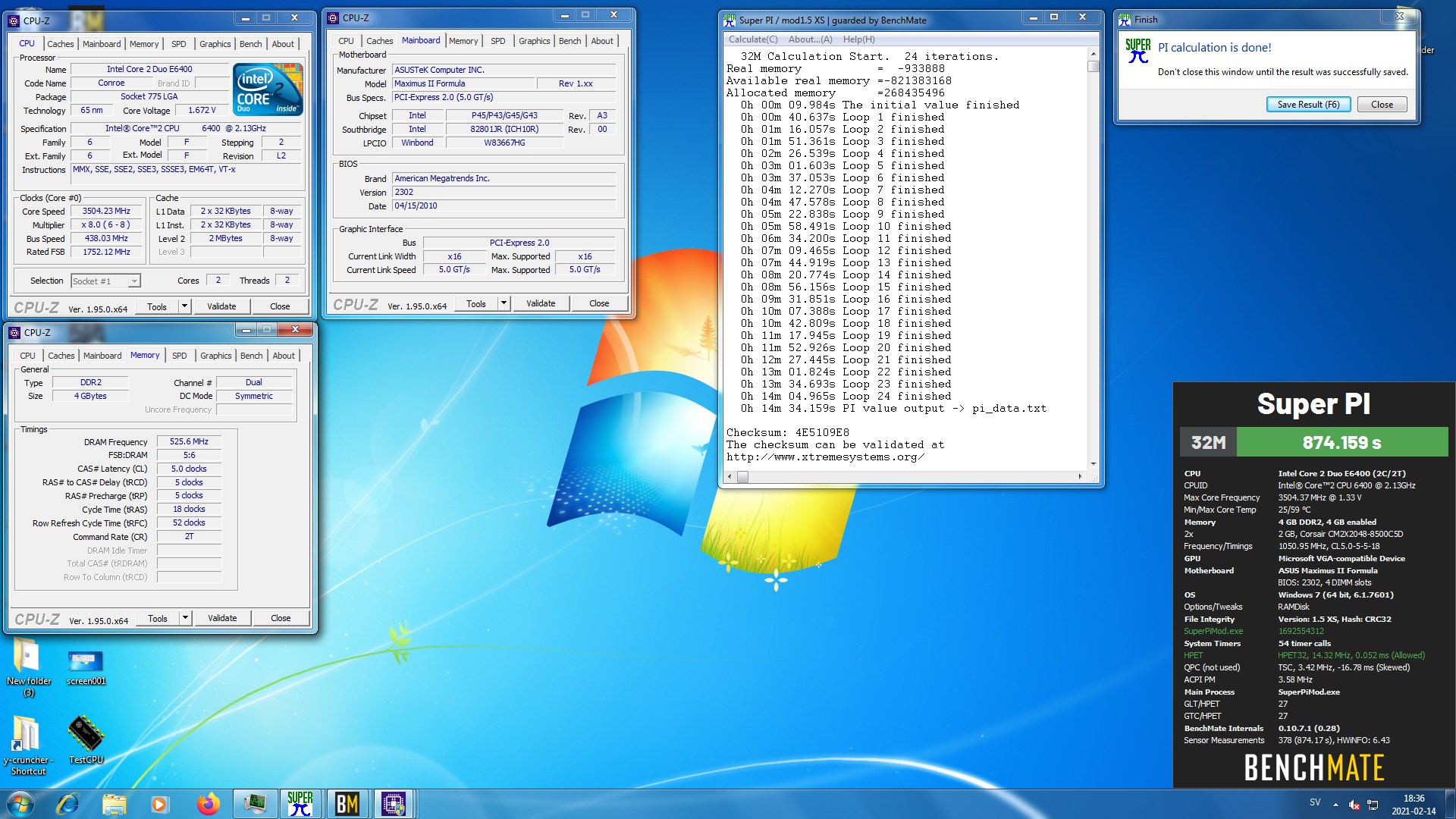
Task: Click Close button in Mainboard CPU-Z window
Action: pos(599,303)
